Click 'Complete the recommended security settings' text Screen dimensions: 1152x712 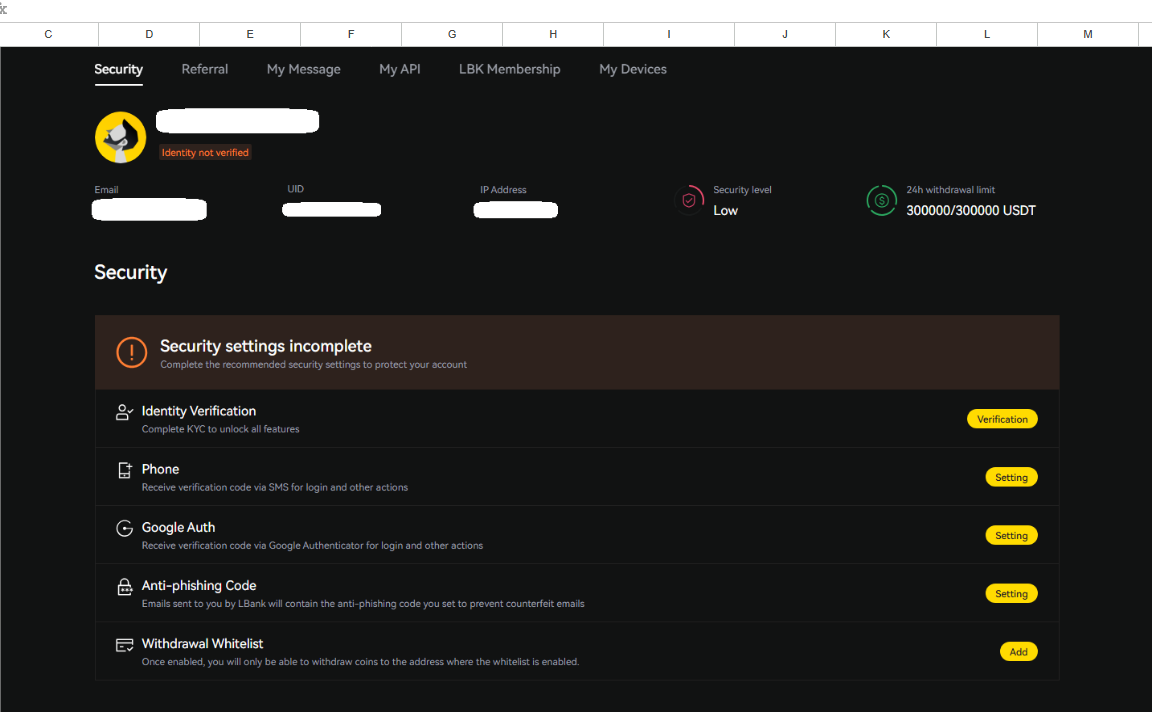pyautogui.click(x=314, y=364)
